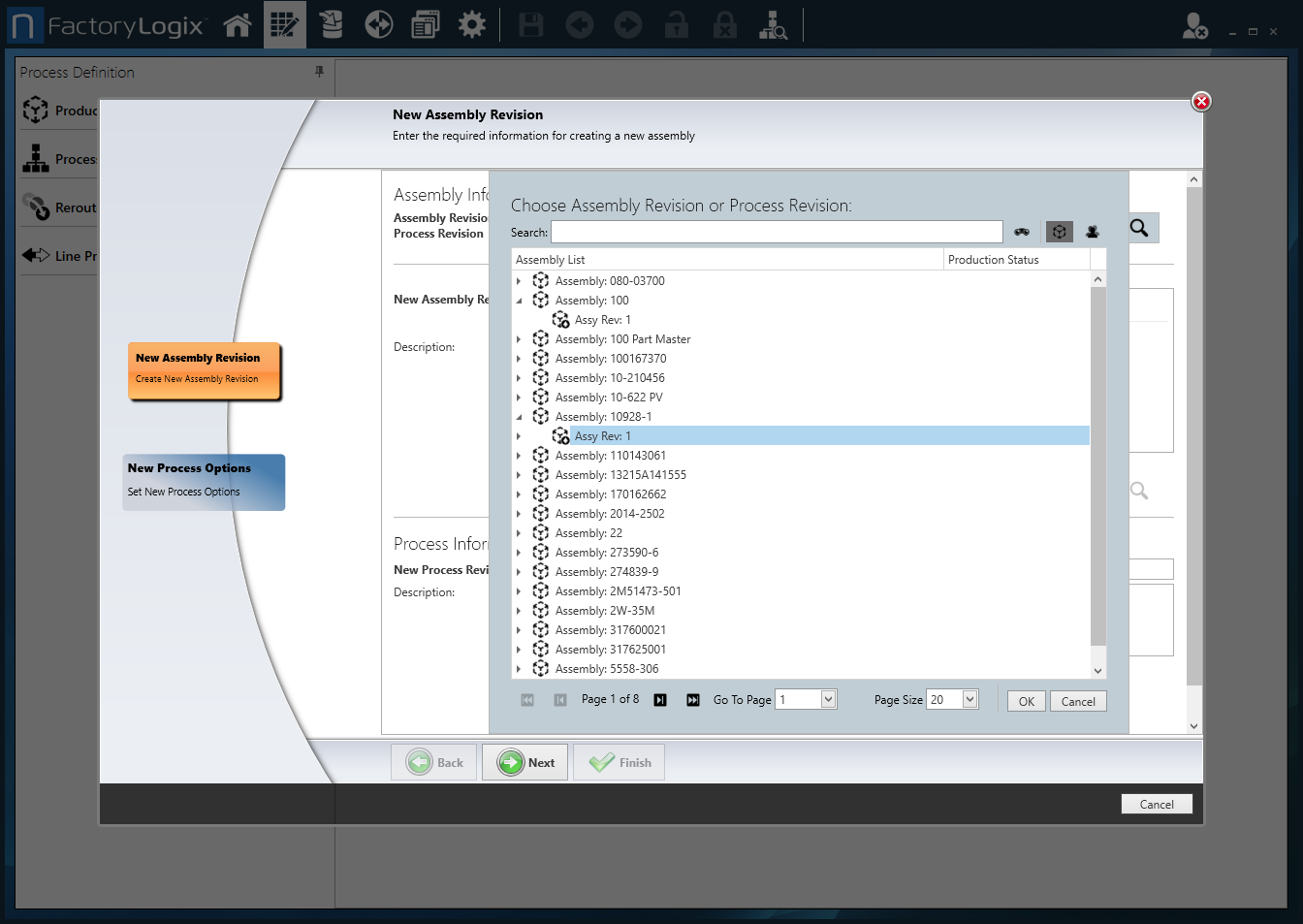This screenshot has width=1303, height=924.
Task: Click the magnifying glass button right of the dialog
Action: pos(1141,228)
